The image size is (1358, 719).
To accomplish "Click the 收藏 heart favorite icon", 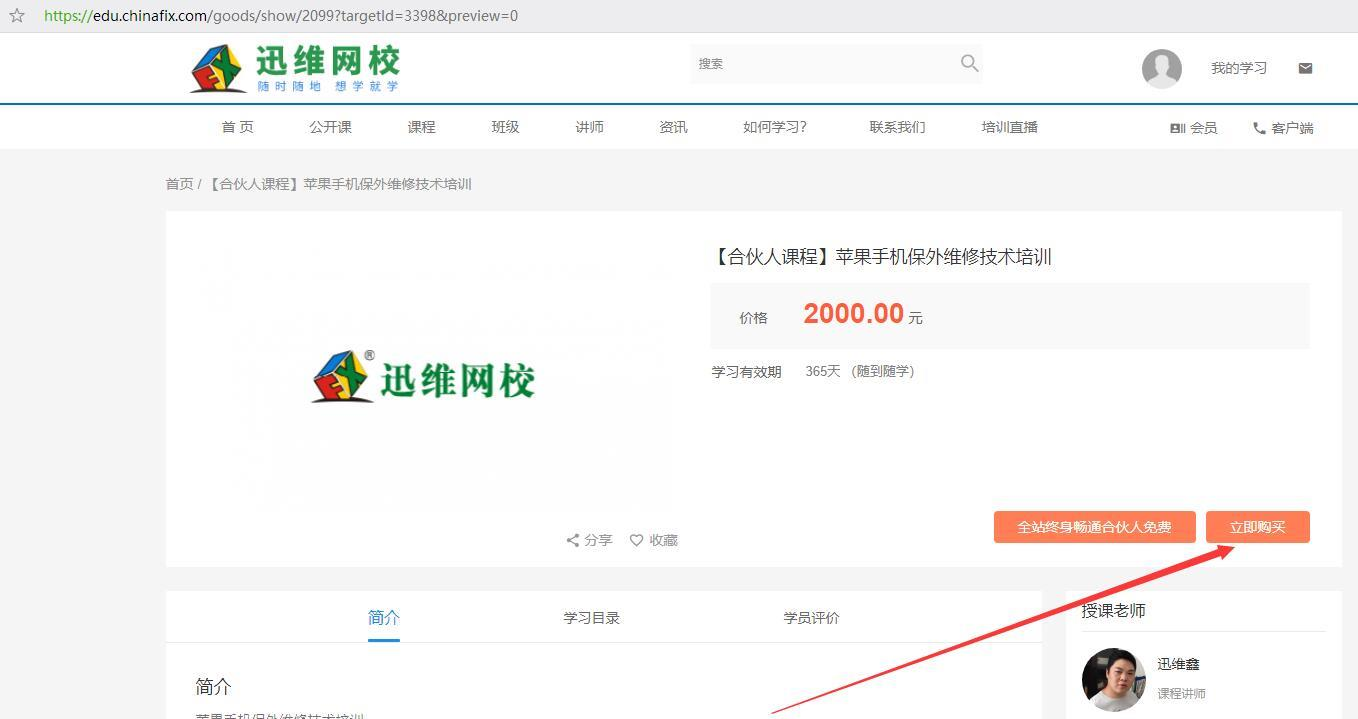I will pos(636,540).
